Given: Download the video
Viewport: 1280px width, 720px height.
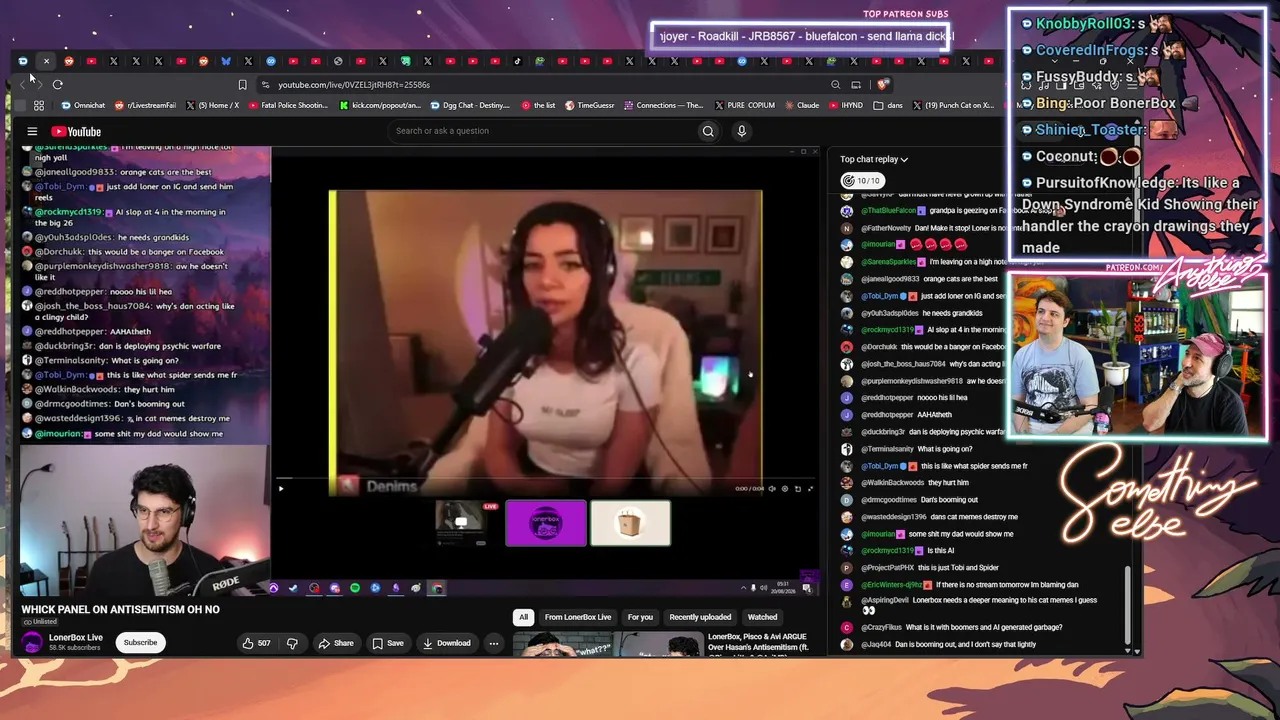Looking at the screenshot, I should 446,643.
